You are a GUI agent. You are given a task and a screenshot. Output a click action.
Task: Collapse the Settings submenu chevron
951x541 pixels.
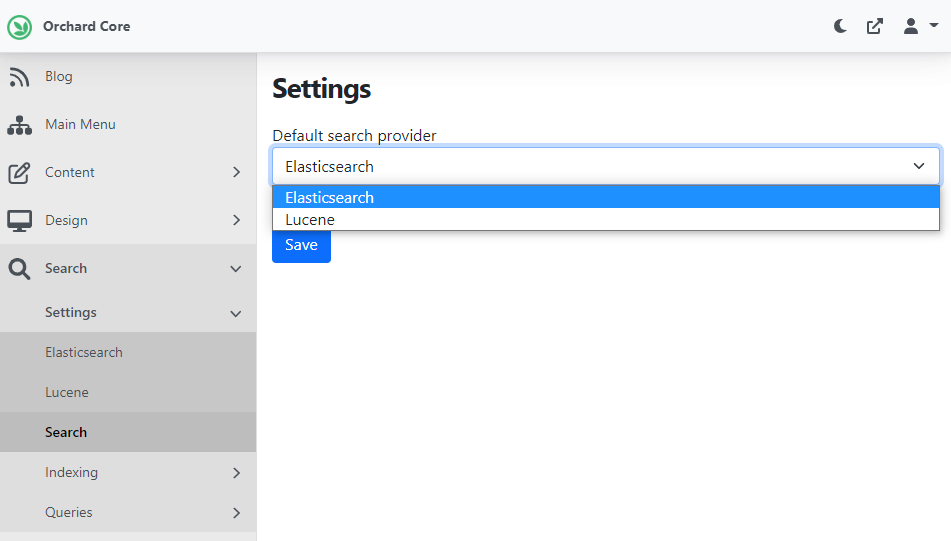(x=236, y=314)
